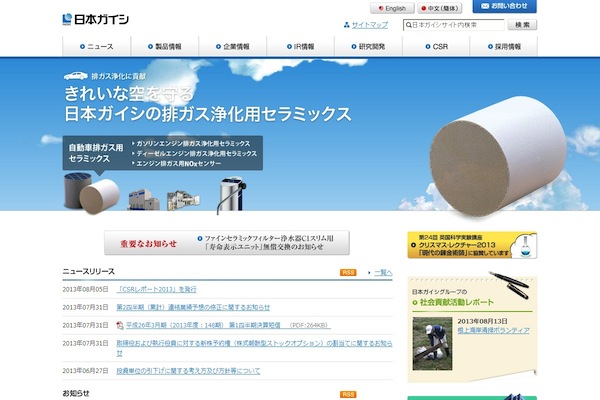The image size is (600, 400).
Task: Click the date 2013年08月05日
Action: click(85, 289)
